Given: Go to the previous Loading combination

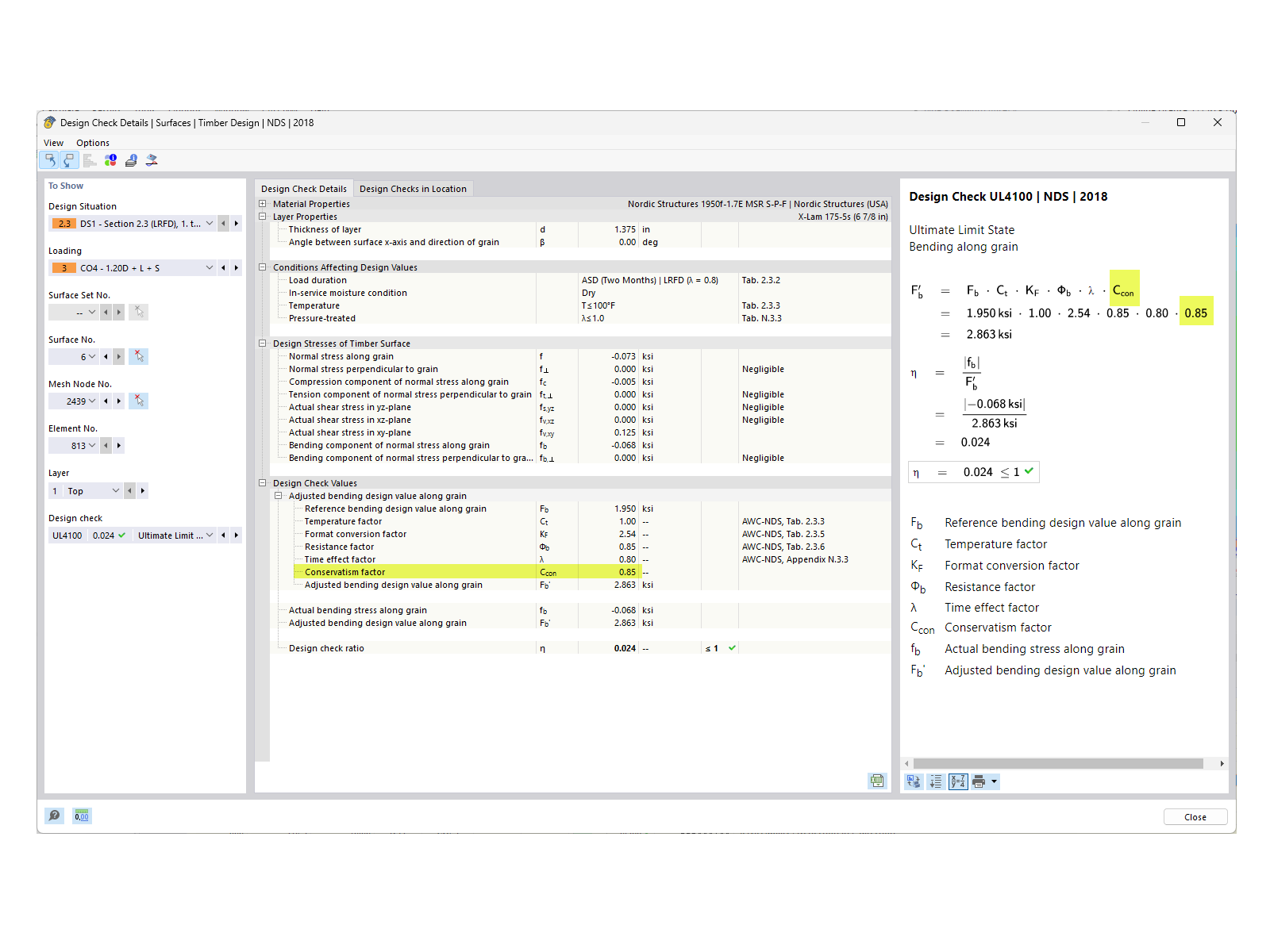Looking at the screenshot, I should (x=224, y=268).
